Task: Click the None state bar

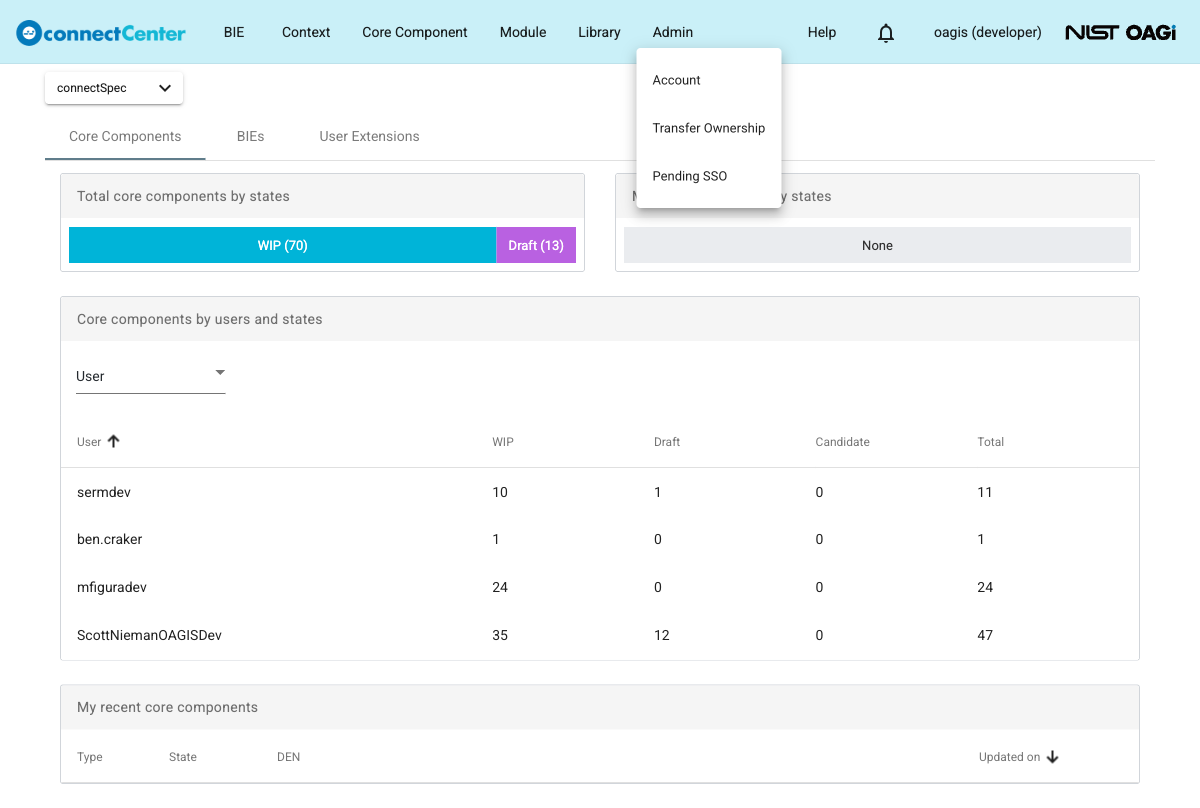Action: click(877, 245)
